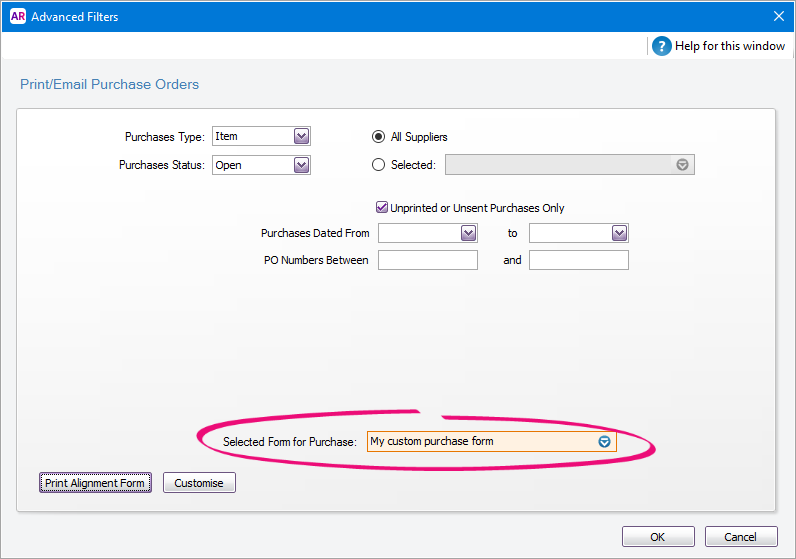Choose the Selected supplier radio button
The image size is (796, 559).
tap(379, 165)
